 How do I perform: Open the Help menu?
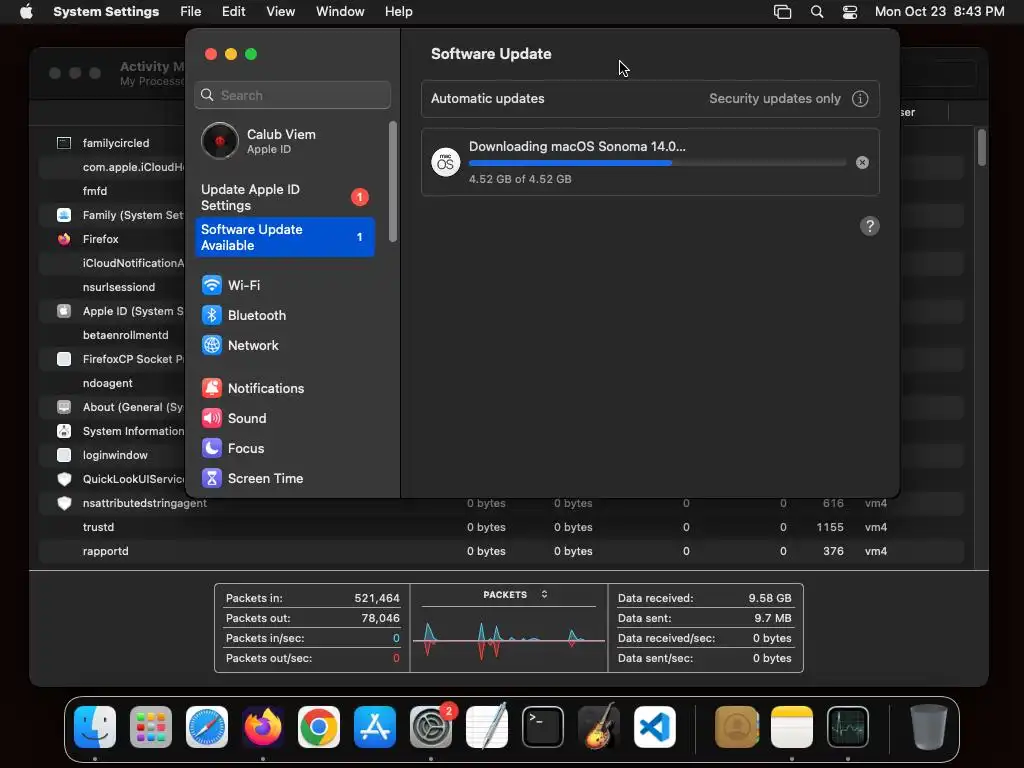(398, 12)
